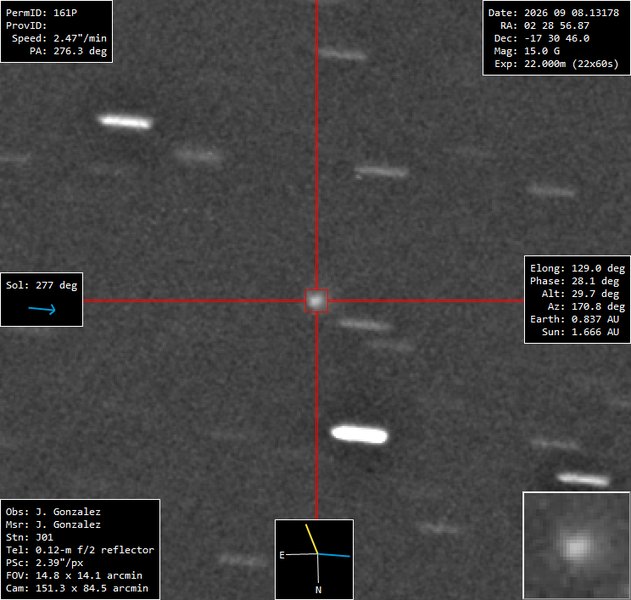Screen dimensions: 631x600
Task: Click the Exp: 22.000m (22x60s) line
Action: [x=556, y=64]
